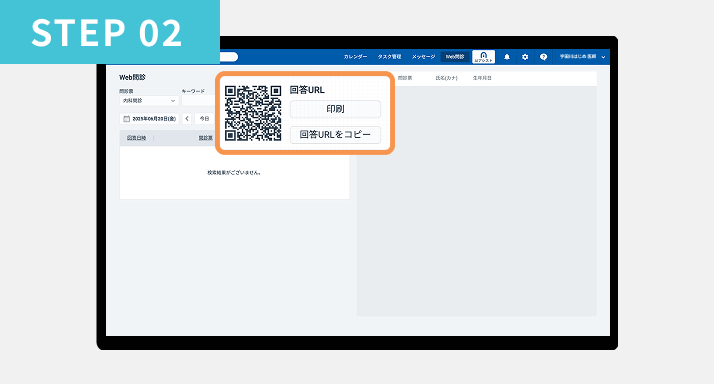
Task: Click the help question mark icon
Action: (x=543, y=57)
